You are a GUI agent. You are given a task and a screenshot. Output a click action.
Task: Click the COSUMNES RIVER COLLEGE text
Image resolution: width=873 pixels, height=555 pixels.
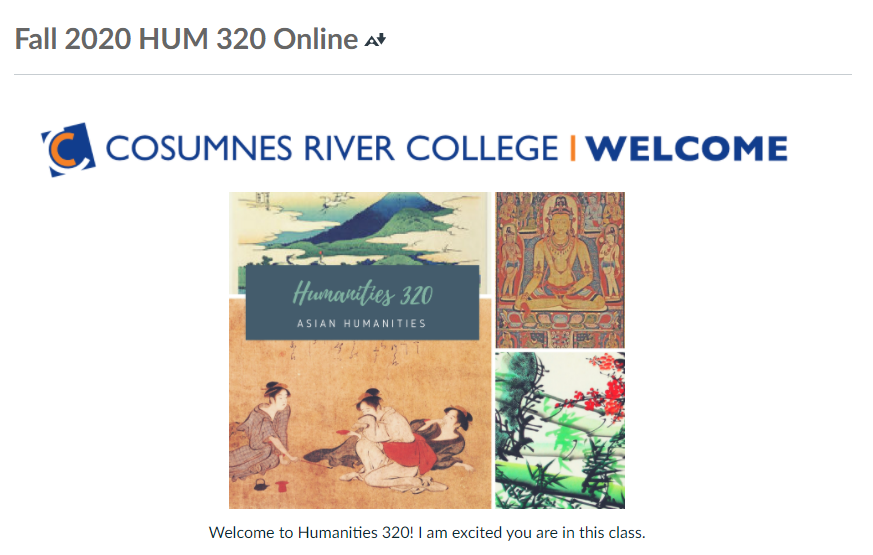(x=332, y=149)
